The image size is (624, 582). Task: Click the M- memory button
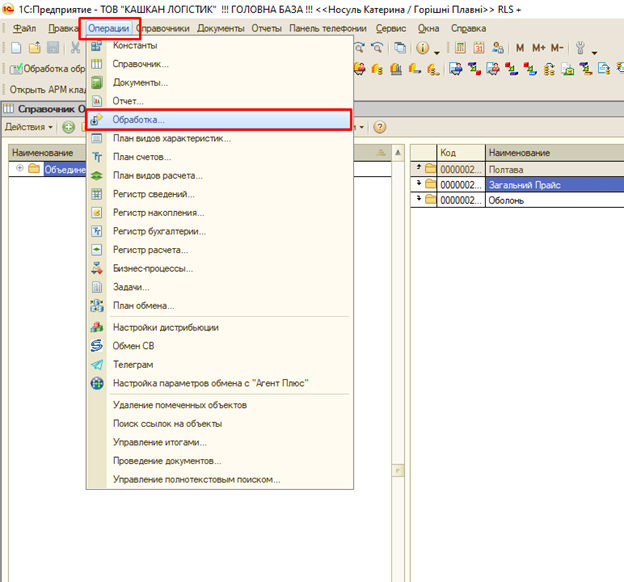(x=557, y=48)
